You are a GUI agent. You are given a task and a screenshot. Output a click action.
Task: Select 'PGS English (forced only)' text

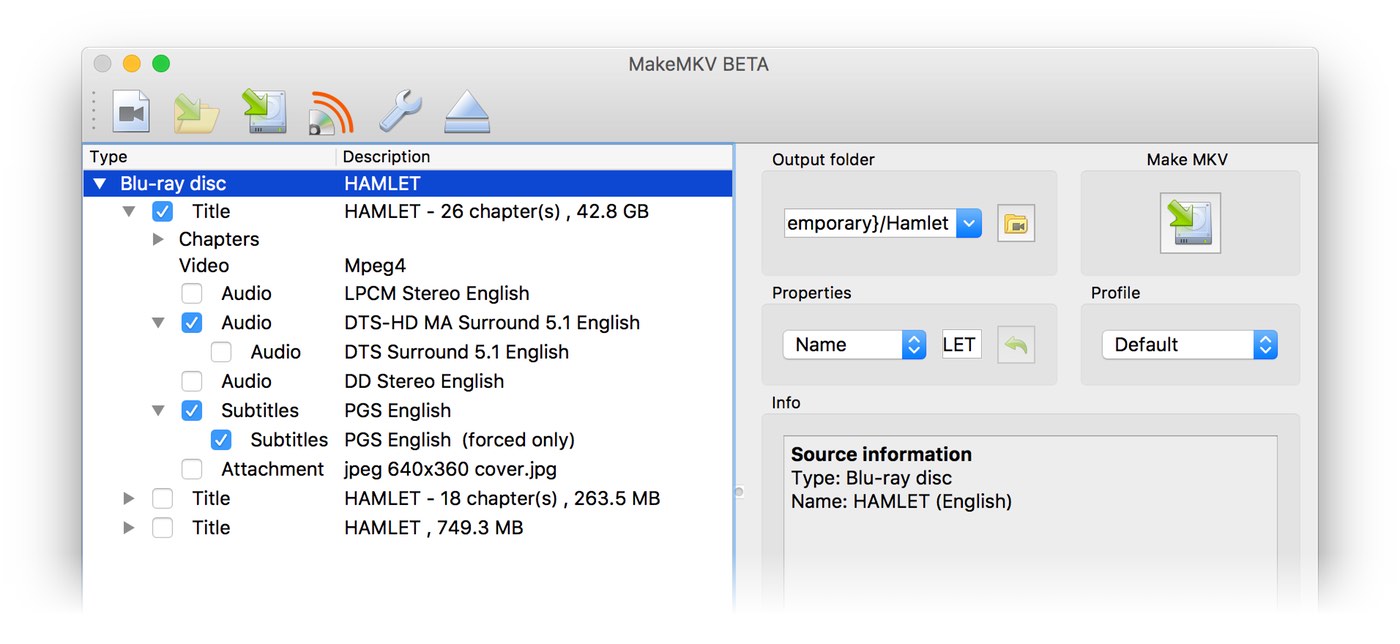(459, 440)
